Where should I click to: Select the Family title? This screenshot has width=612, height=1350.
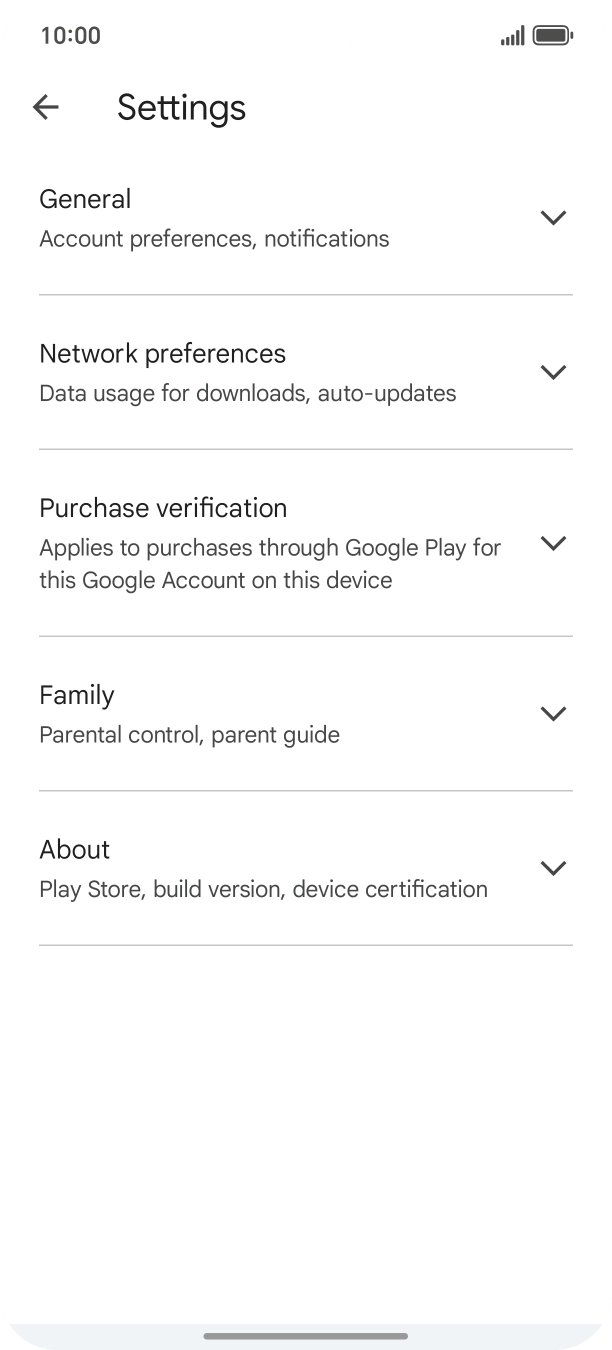click(x=77, y=695)
